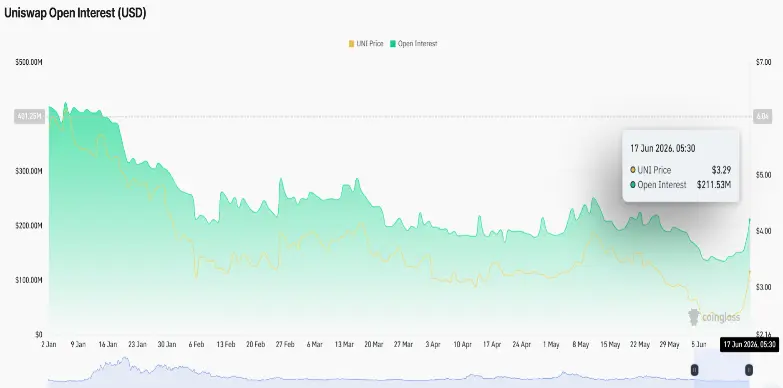Click the '2 Jan' date label
The height and width of the screenshot is (388, 783).
[x=48, y=345]
